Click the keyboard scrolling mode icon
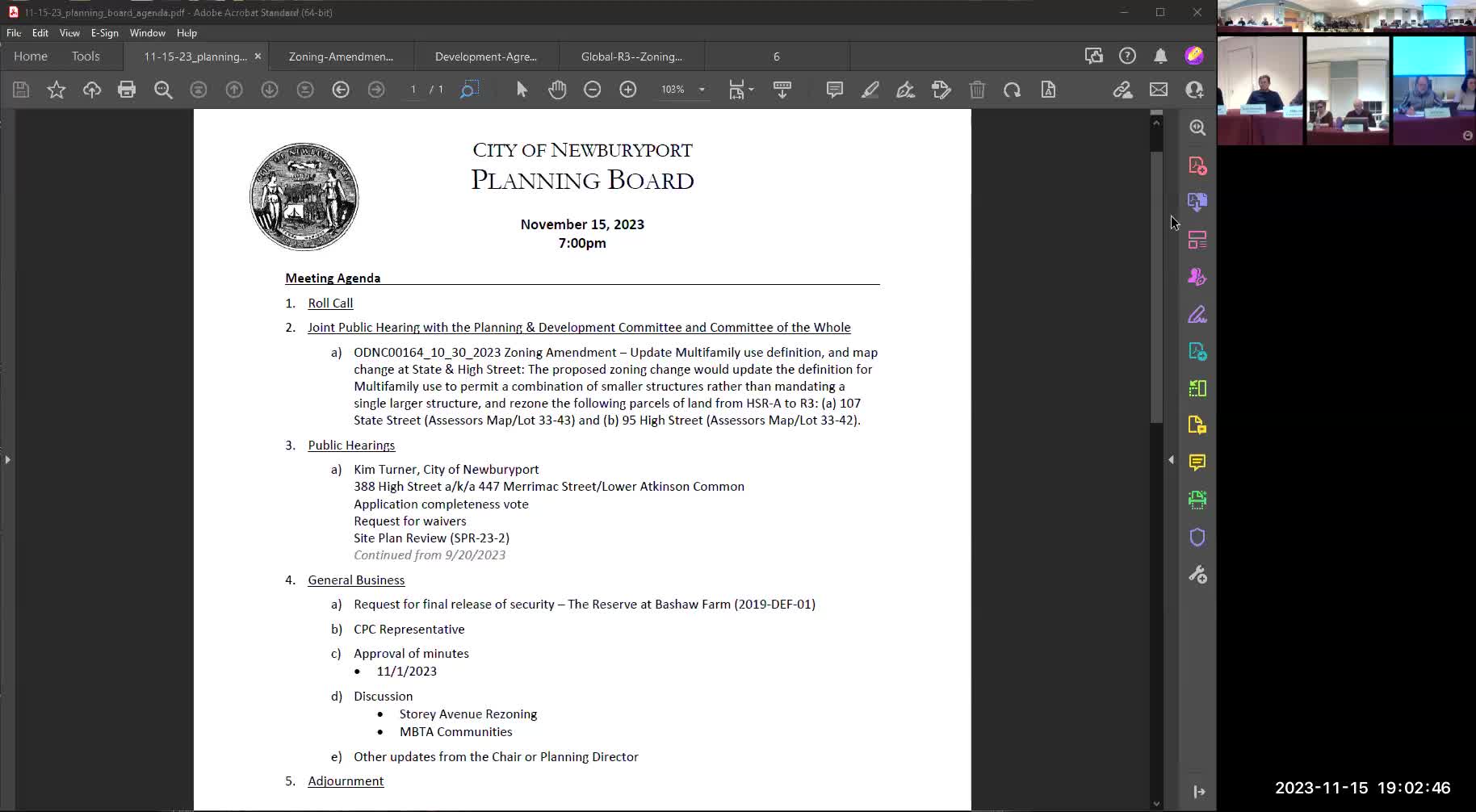This screenshot has height=812, width=1476. [782, 90]
